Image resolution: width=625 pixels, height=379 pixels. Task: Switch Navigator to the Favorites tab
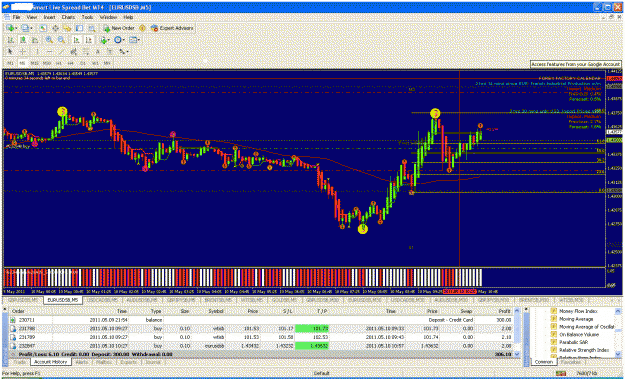(570, 362)
